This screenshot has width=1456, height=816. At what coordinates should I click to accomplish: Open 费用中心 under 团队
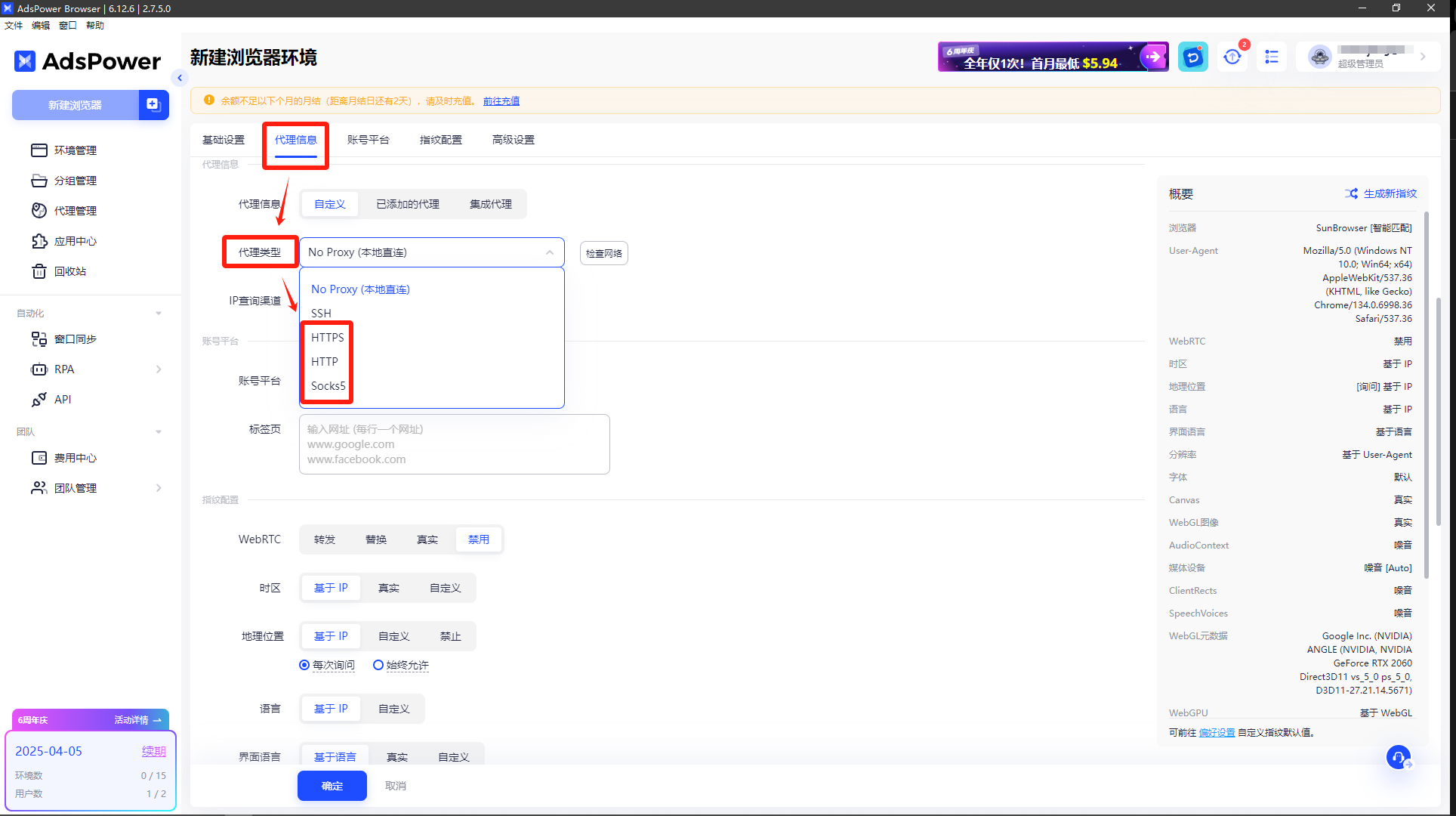pos(76,457)
